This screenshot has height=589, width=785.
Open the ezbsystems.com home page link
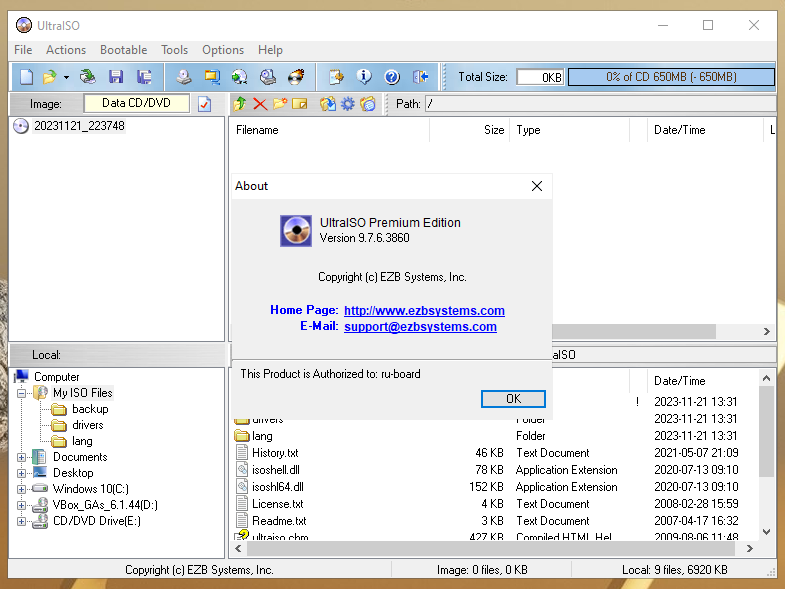pyautogui.click(x=424, y=311)
